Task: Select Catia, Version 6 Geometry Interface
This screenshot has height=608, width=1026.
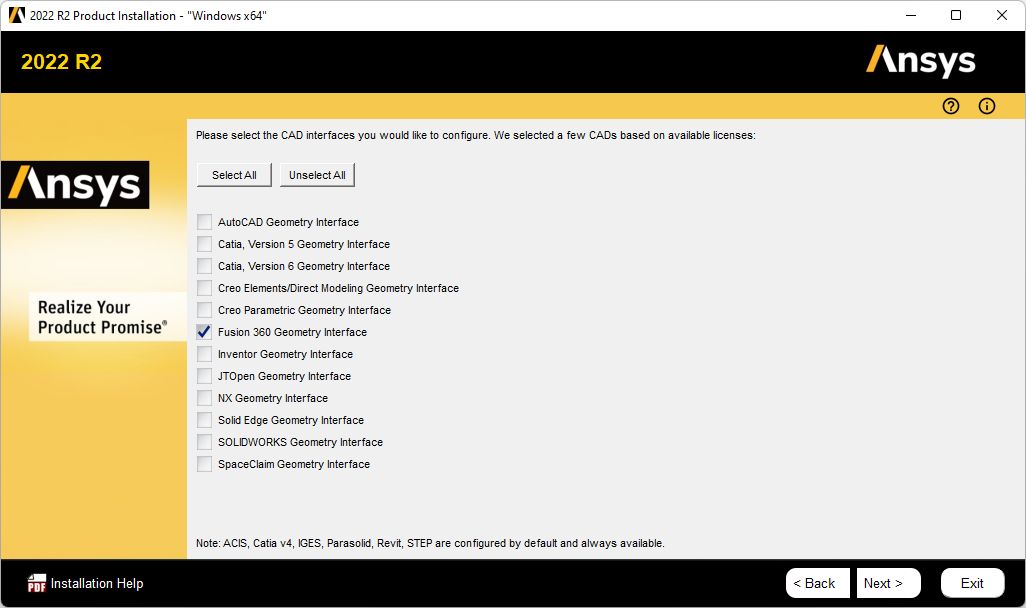Action: [x=205, y=266]
